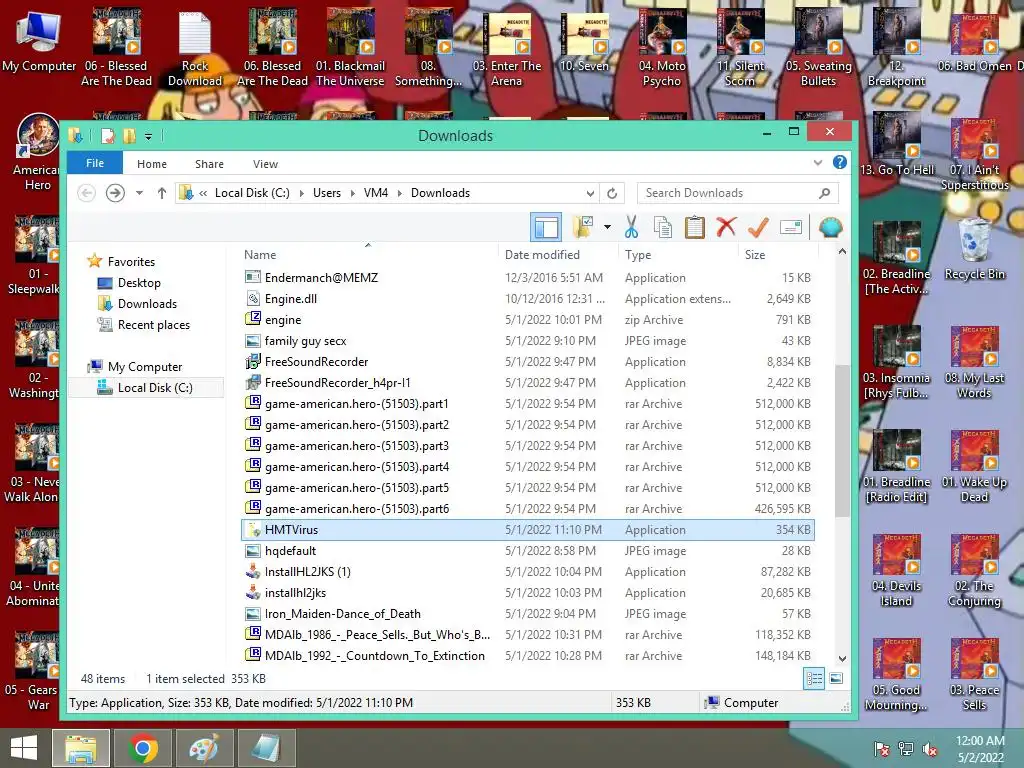Switch to details view button
Screen dimensions: 1024x768
814,679
